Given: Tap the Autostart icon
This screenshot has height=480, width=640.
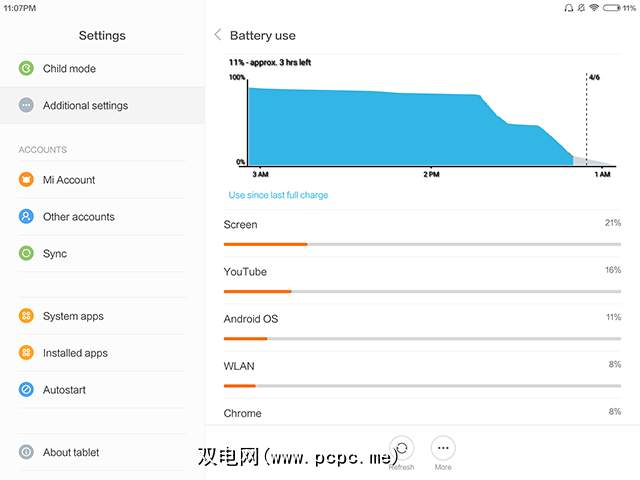Looking at the screenshot, I should 26,390.
